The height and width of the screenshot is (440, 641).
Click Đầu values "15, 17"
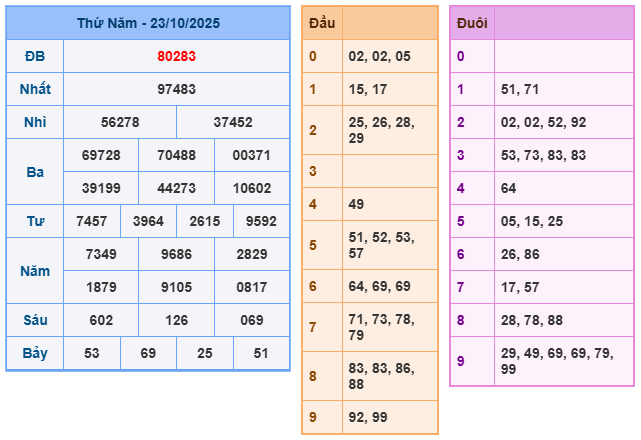point(368,89)
